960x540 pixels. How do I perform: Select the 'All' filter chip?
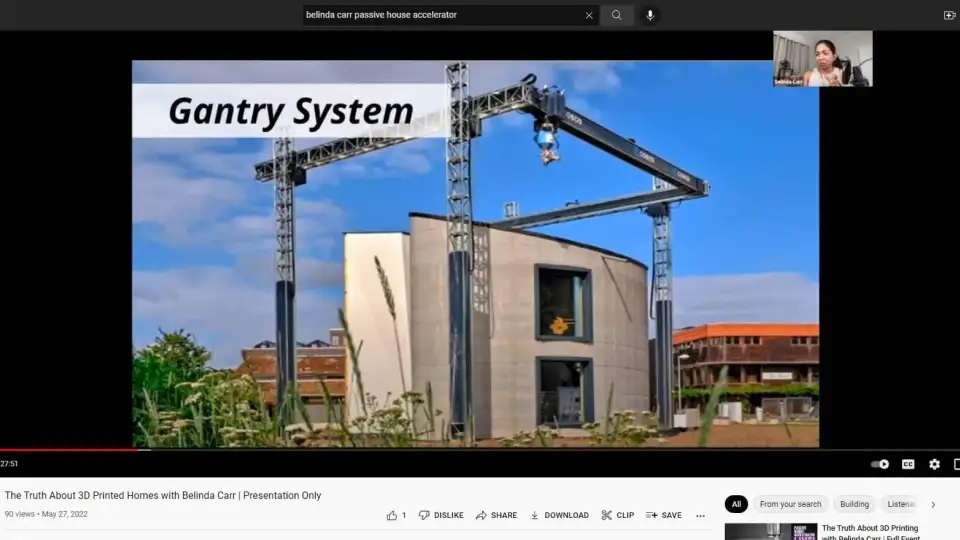click(x=736, y=504)
